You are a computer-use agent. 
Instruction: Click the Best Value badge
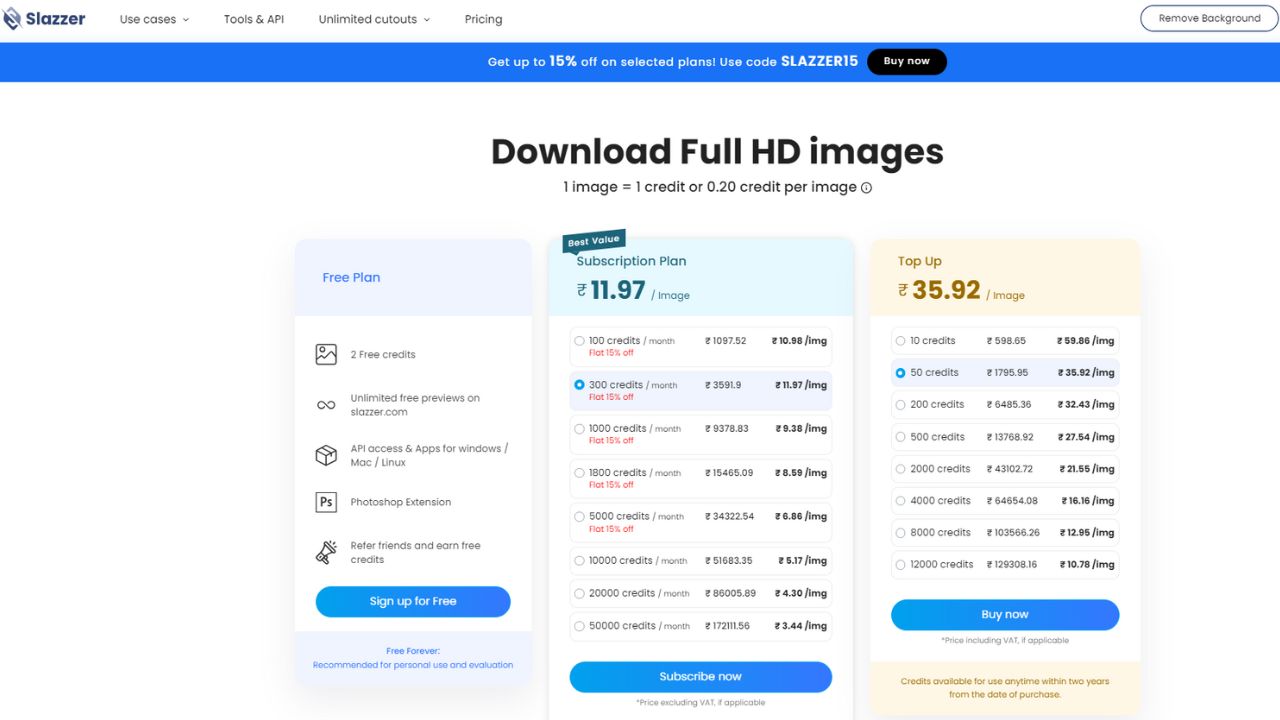click(x=594, y=241)
